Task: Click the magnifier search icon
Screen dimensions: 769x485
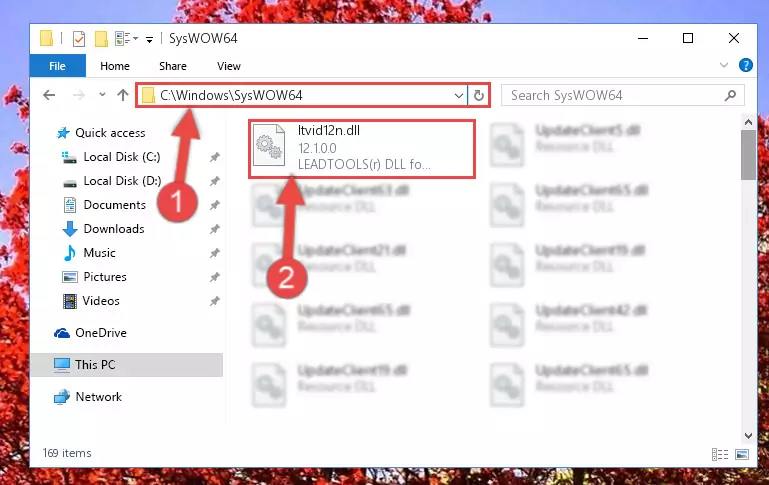Action: [x=730, y=95]
